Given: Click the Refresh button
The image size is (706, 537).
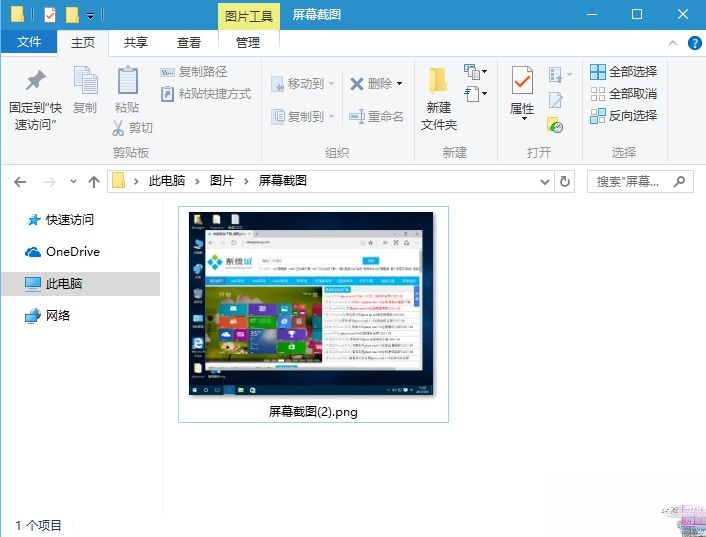Looking at the screenshot, I should (x=565, y=182).
